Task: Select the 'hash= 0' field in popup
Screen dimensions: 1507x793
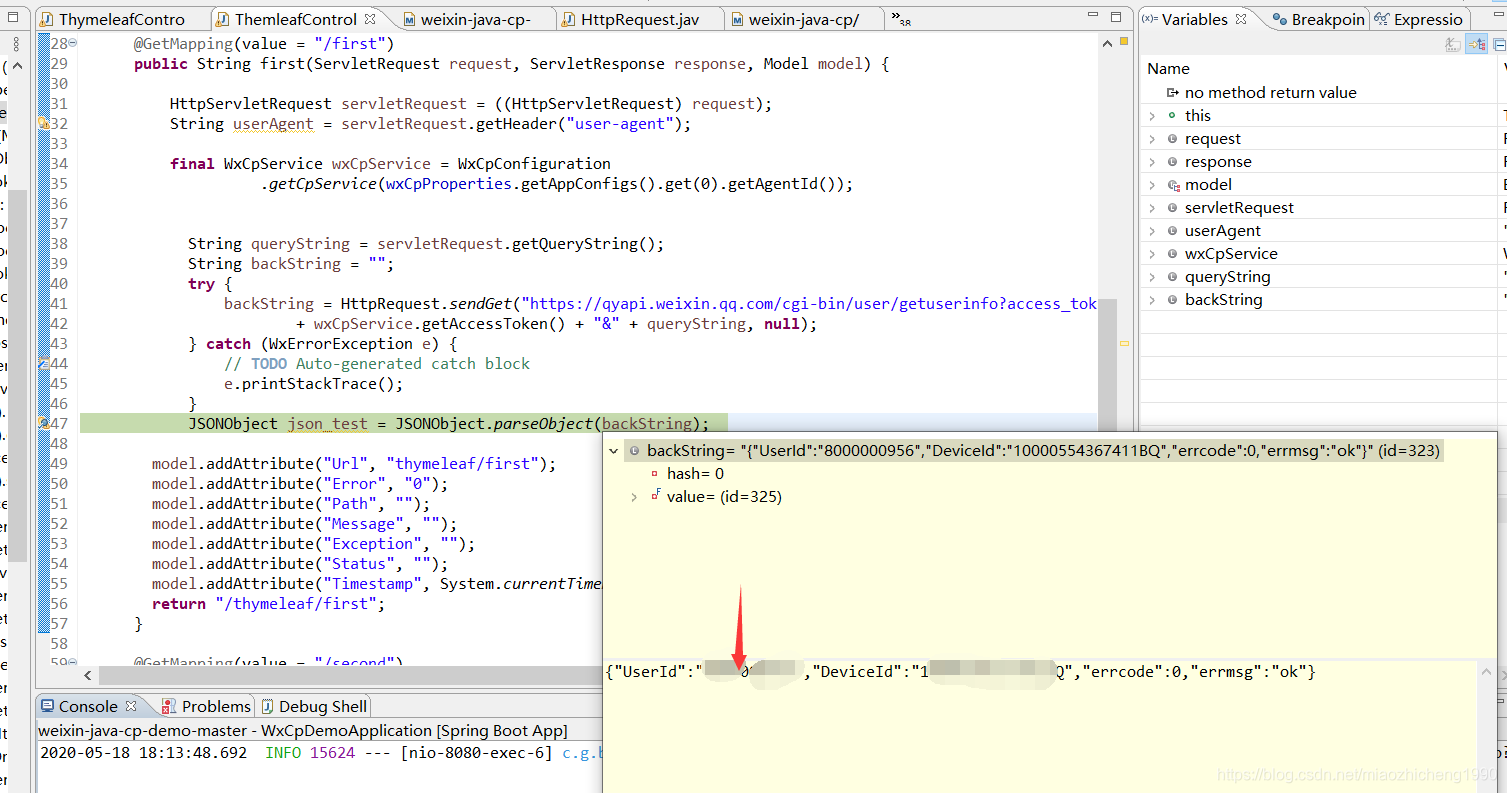Action: click(x=695, y=474)
